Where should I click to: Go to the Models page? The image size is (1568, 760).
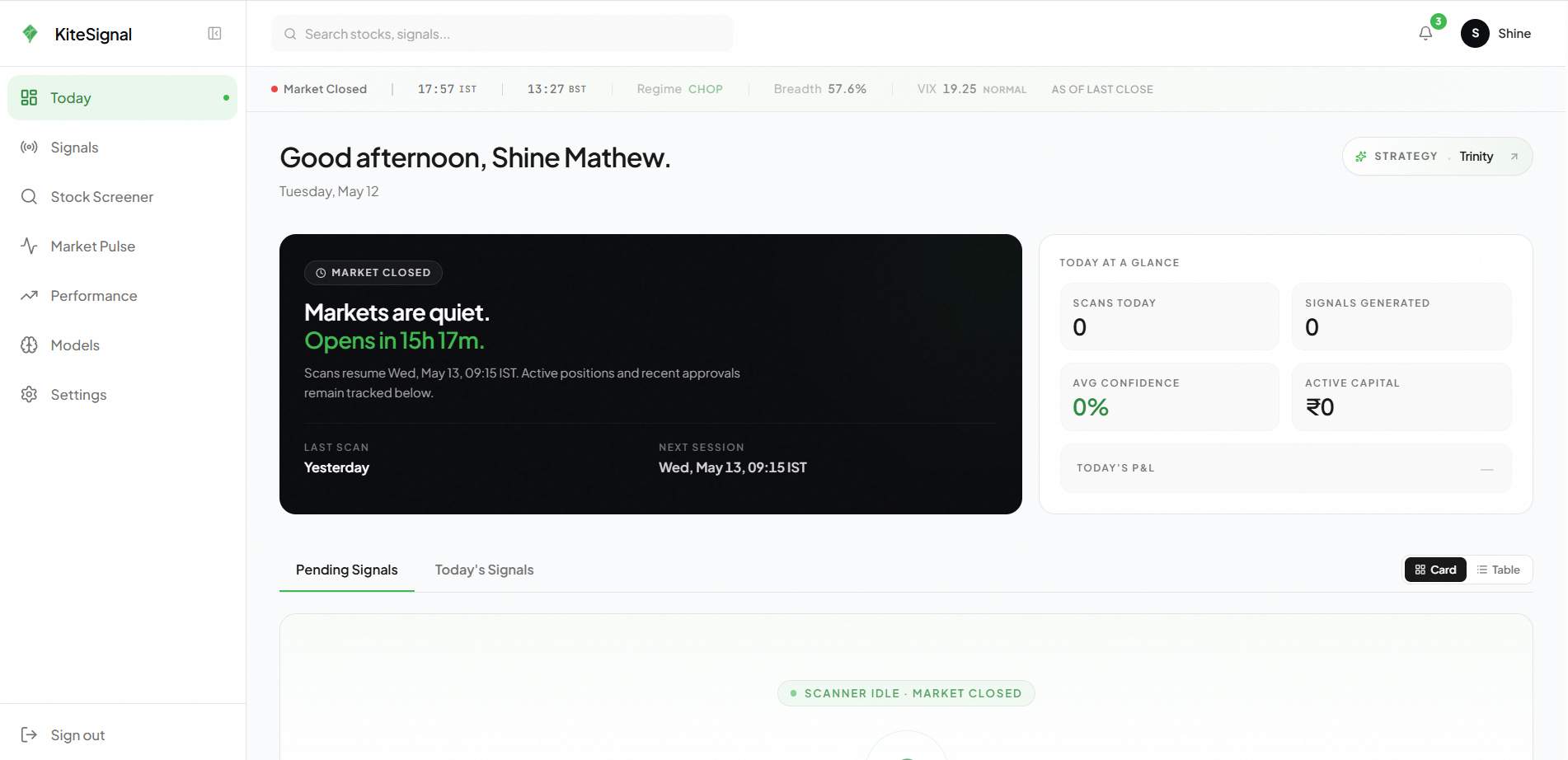122,345
